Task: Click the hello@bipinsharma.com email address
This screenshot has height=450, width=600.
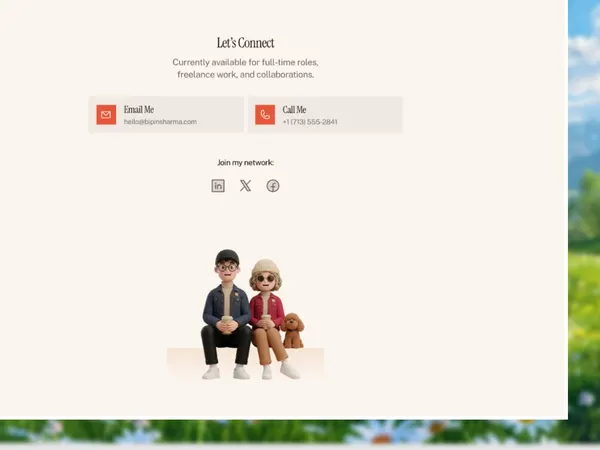Action: coord(160,122)
